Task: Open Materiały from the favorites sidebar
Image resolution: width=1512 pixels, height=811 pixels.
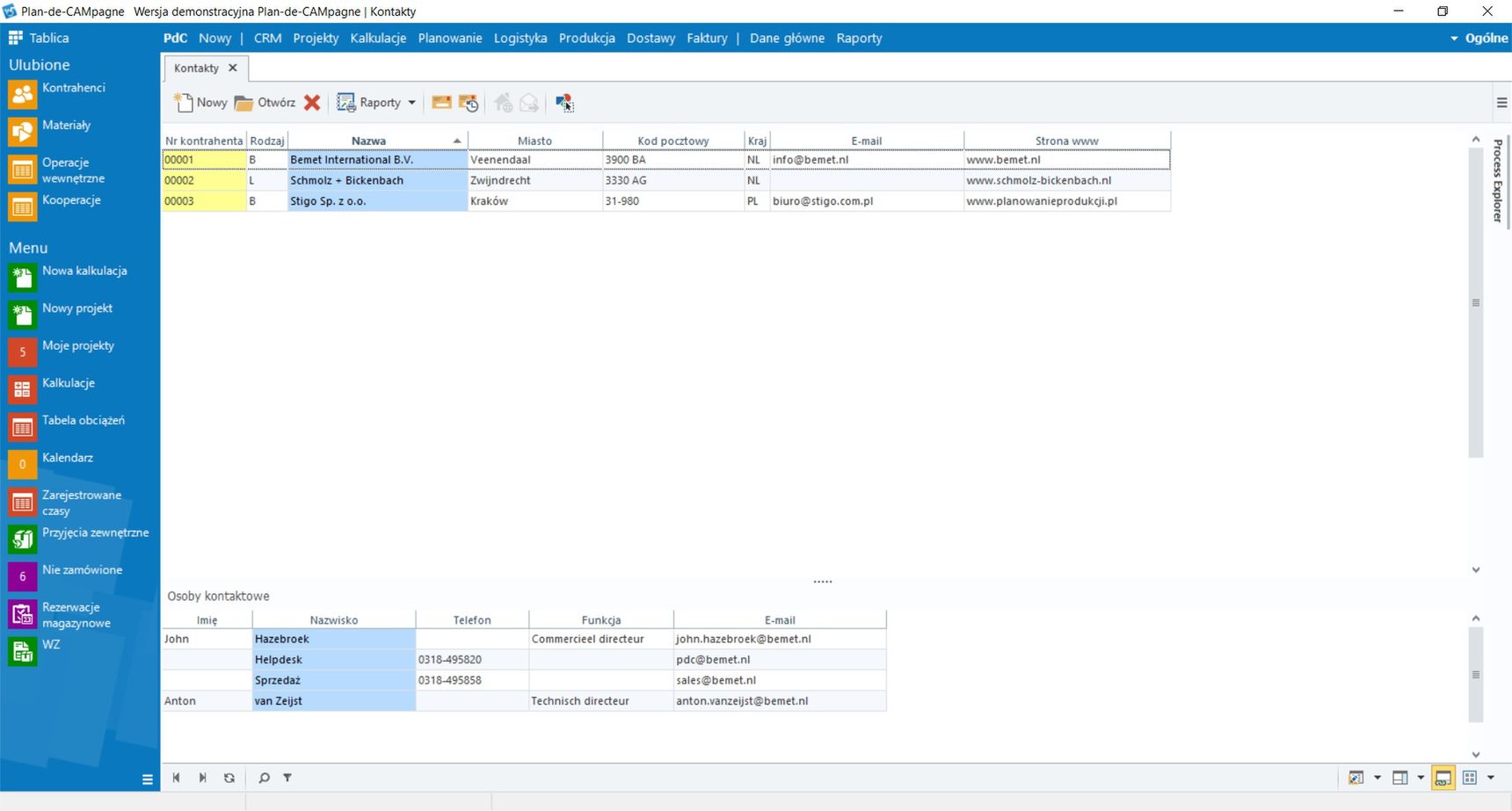Action: [49, 131]
